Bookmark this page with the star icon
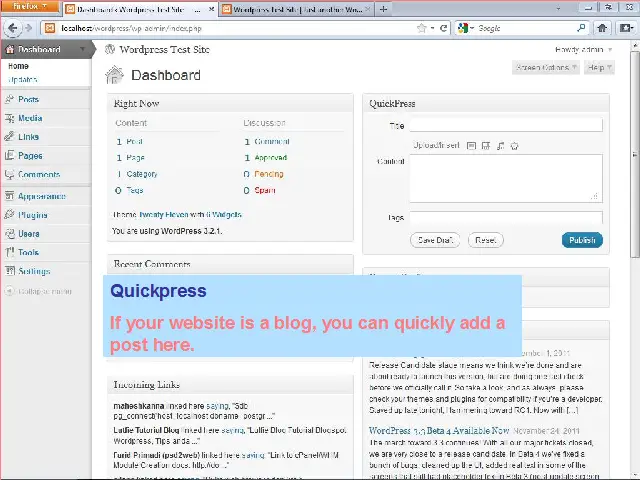This screenshot has width=640, height=480. point(421,28)
